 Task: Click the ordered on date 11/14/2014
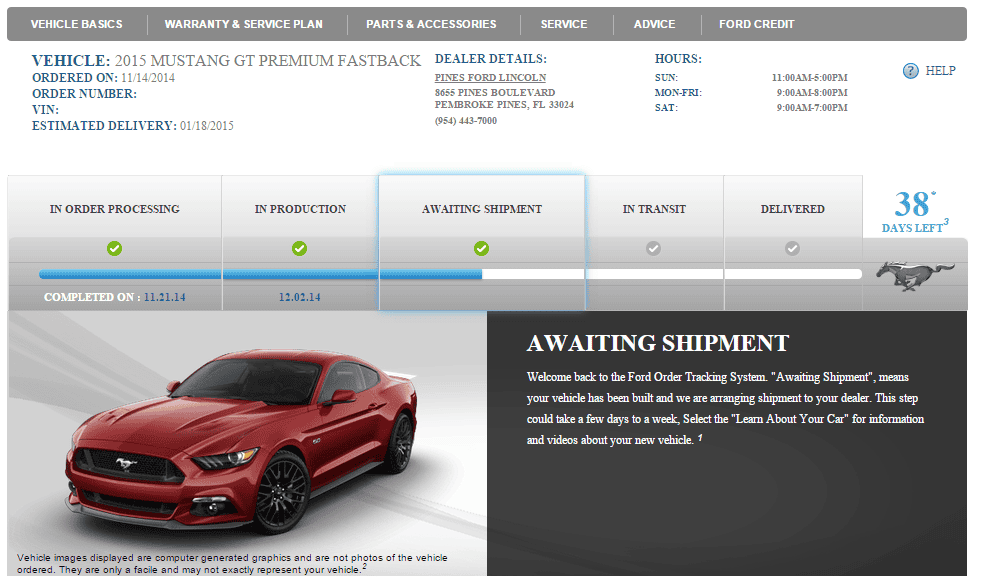(148, 78)
